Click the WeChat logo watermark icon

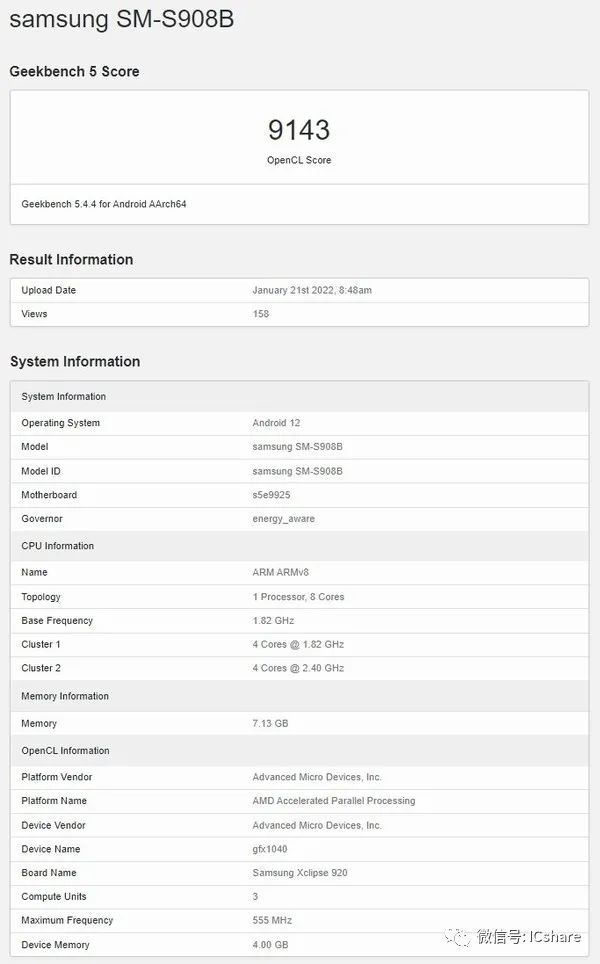point(457,937)
